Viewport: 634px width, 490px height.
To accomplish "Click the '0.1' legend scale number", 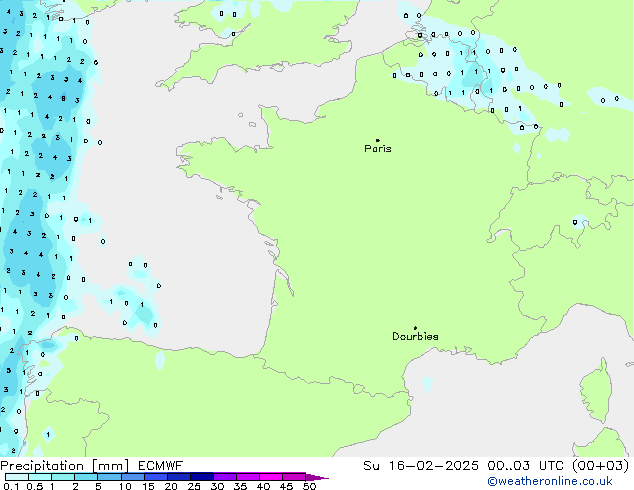I will (11, 486).
